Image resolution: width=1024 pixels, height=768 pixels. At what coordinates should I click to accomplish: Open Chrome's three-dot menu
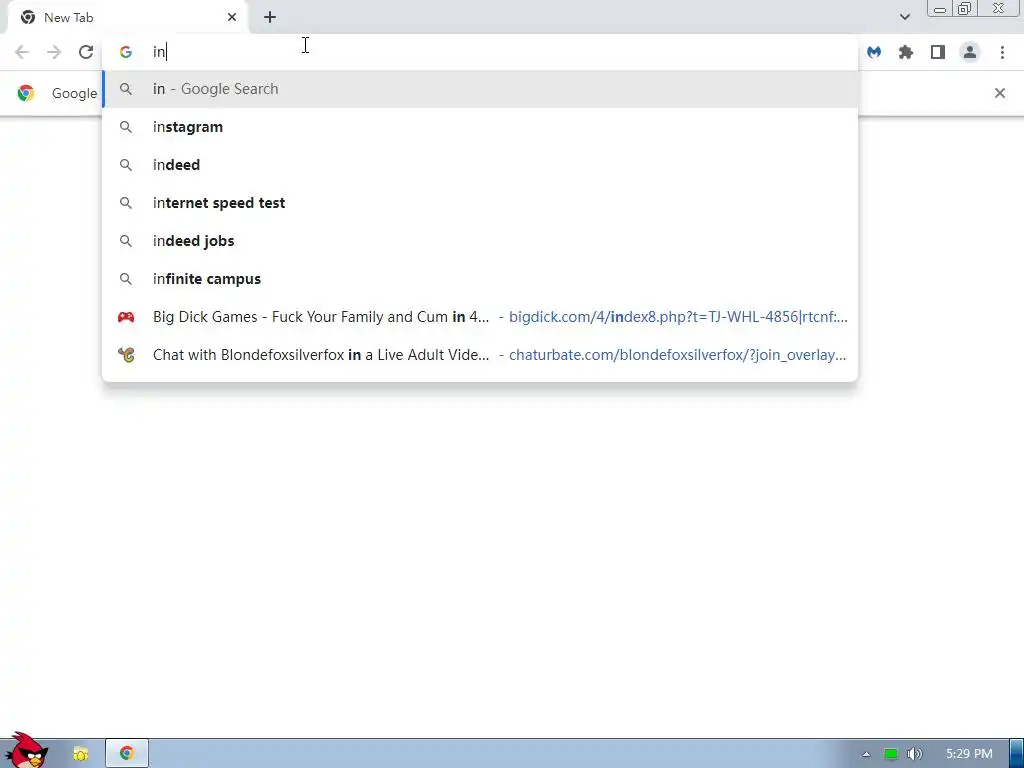coord(1002,52)
